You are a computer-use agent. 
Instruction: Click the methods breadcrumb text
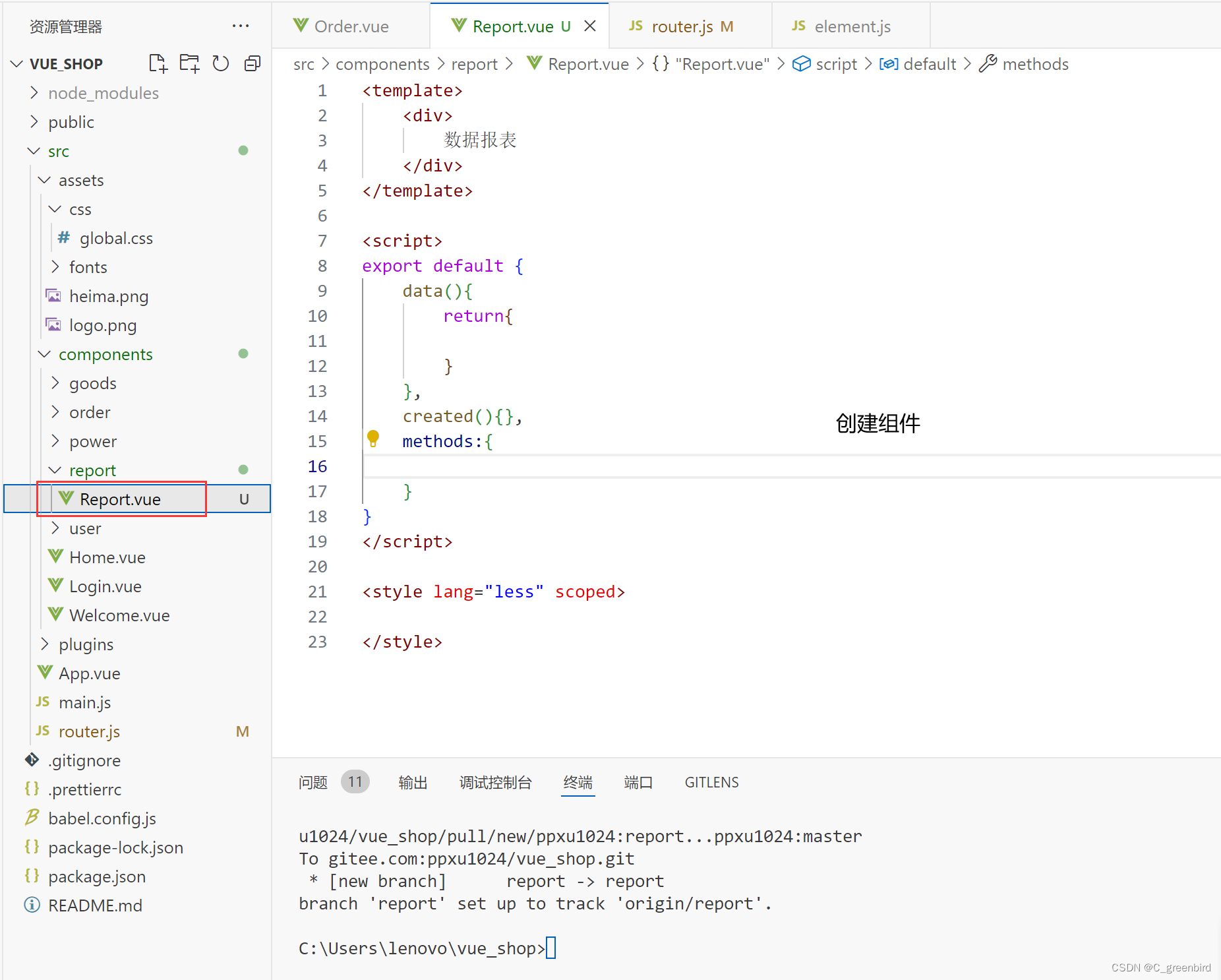pos(1036,64)
